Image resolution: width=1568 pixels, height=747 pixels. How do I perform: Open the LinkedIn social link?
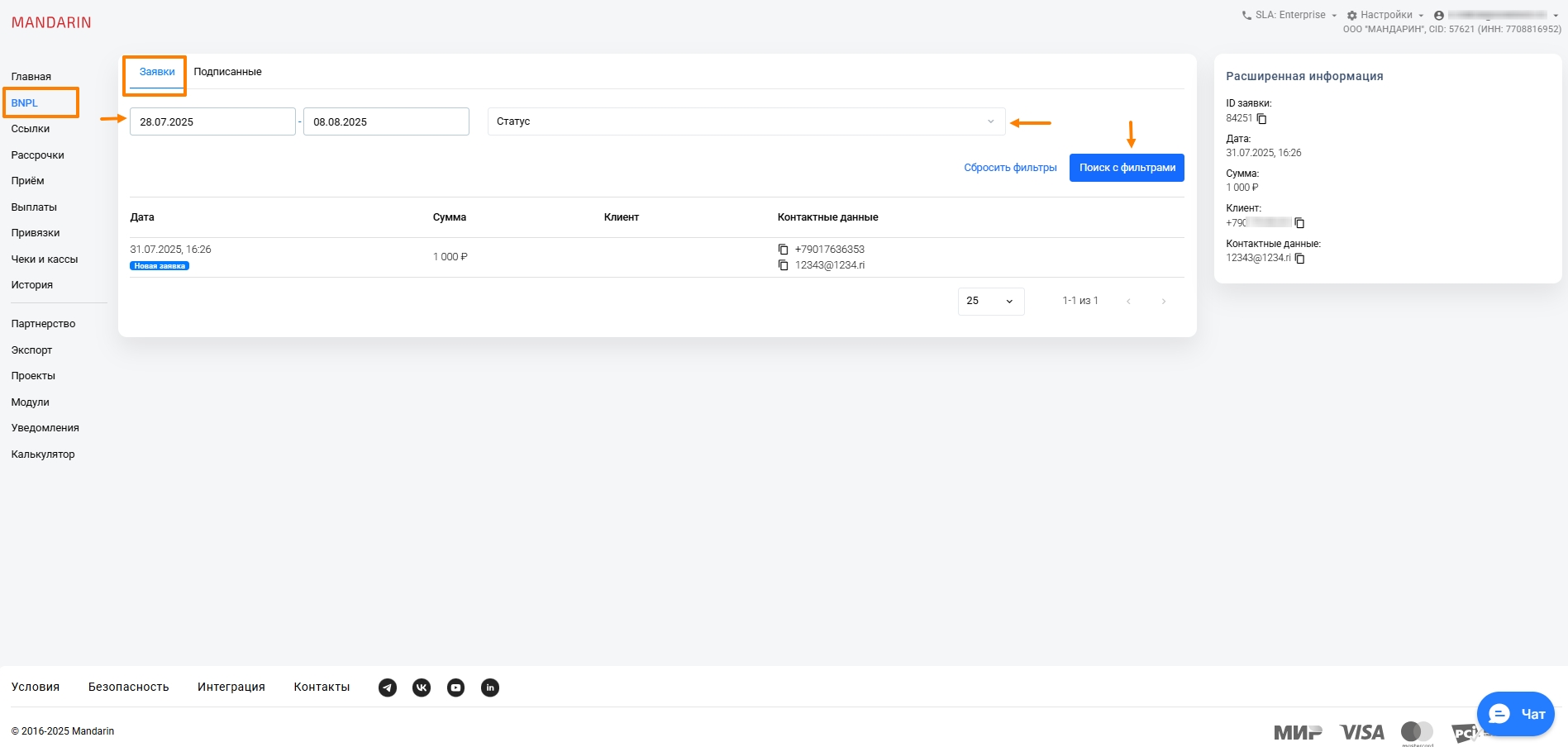[490, 688]
